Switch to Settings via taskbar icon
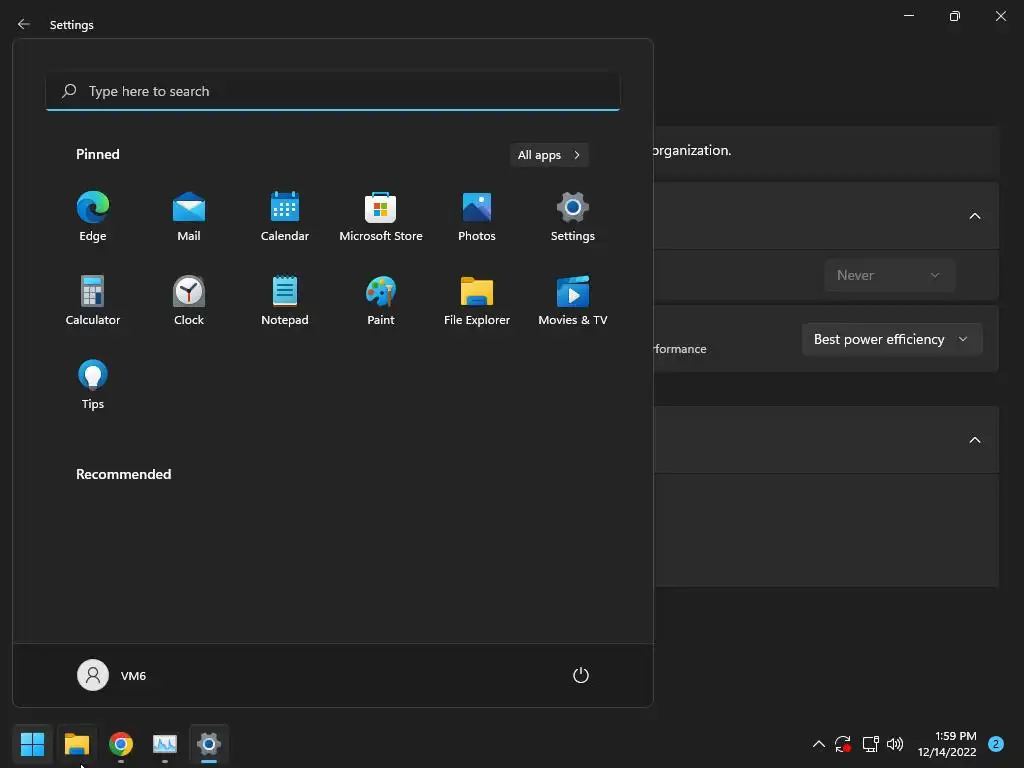Viewport: 1024px width, 768px height. [209, 744]
